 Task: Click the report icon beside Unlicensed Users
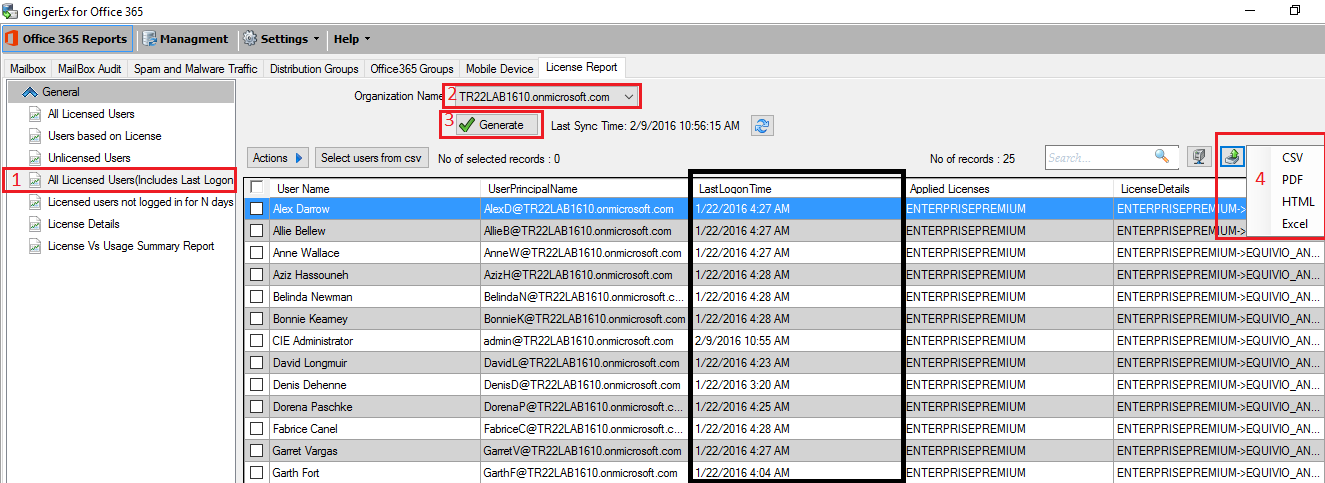point(36,158)
